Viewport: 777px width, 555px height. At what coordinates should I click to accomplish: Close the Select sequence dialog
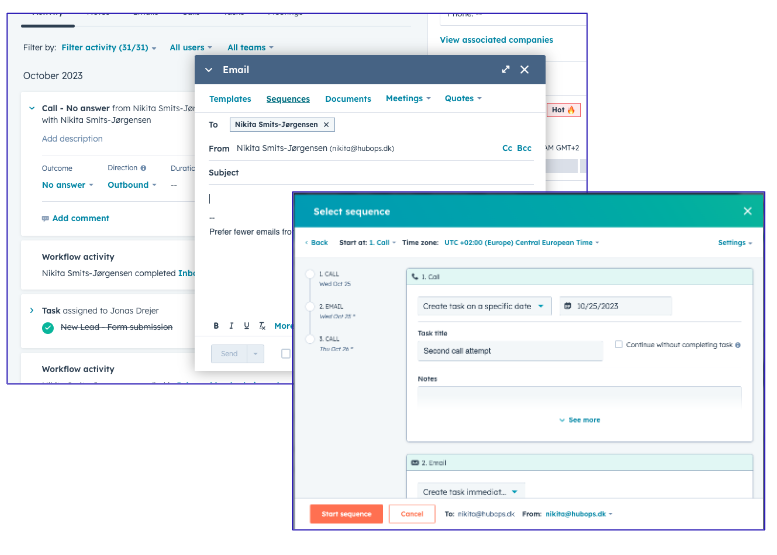(747, 211)
